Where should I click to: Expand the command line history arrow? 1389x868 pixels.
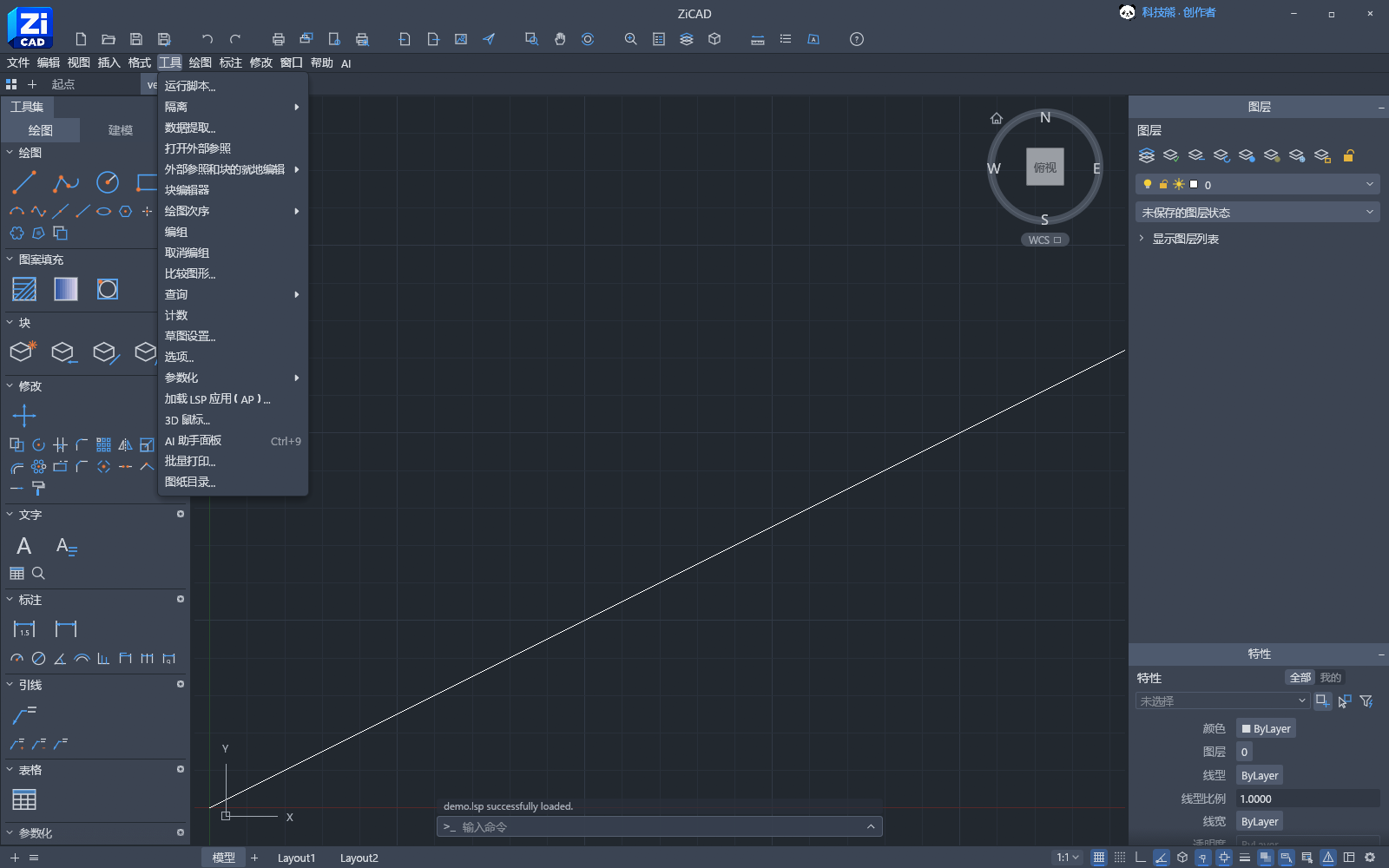871,827
